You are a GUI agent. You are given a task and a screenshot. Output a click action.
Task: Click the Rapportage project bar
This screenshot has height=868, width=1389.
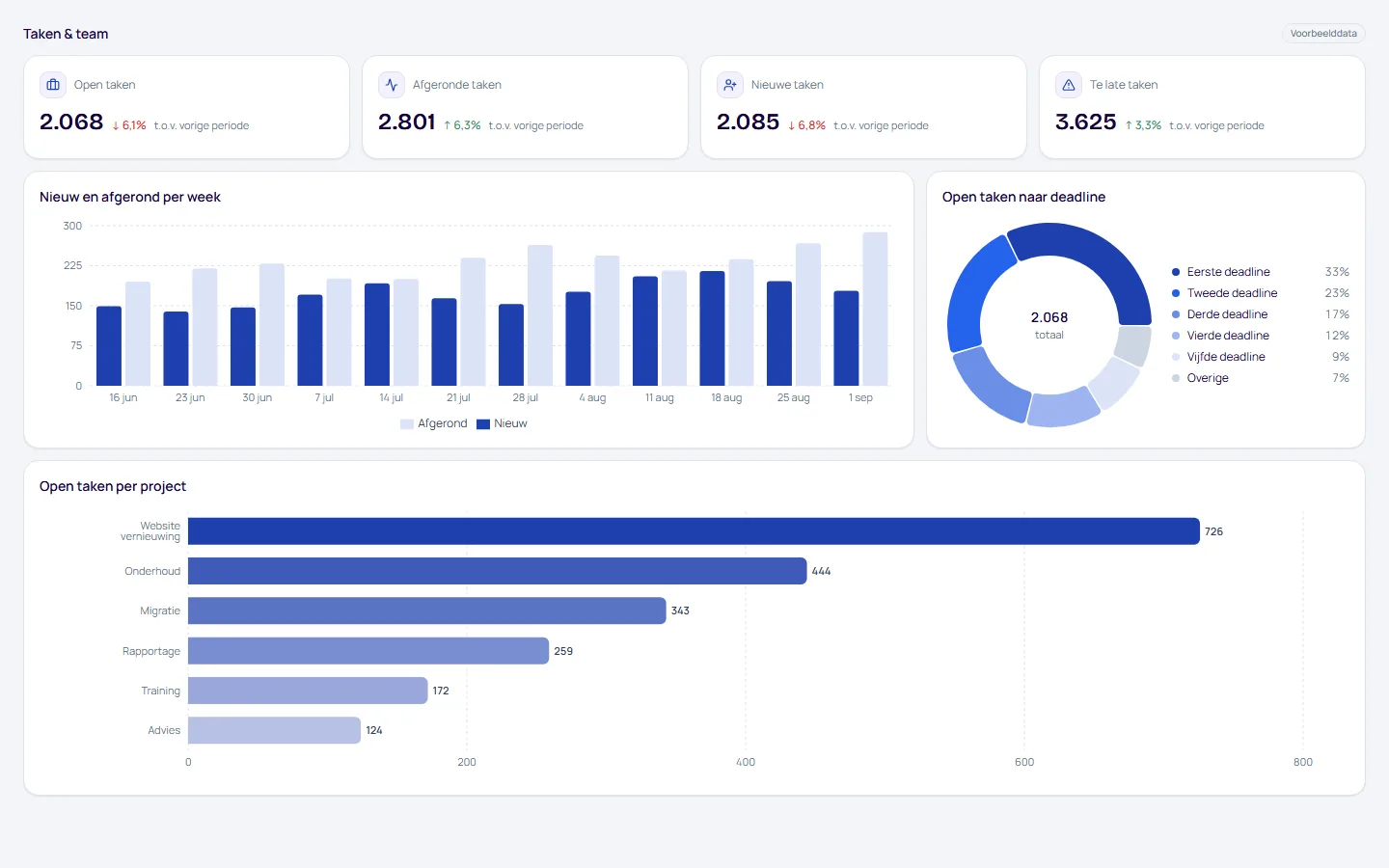[368, 651]
